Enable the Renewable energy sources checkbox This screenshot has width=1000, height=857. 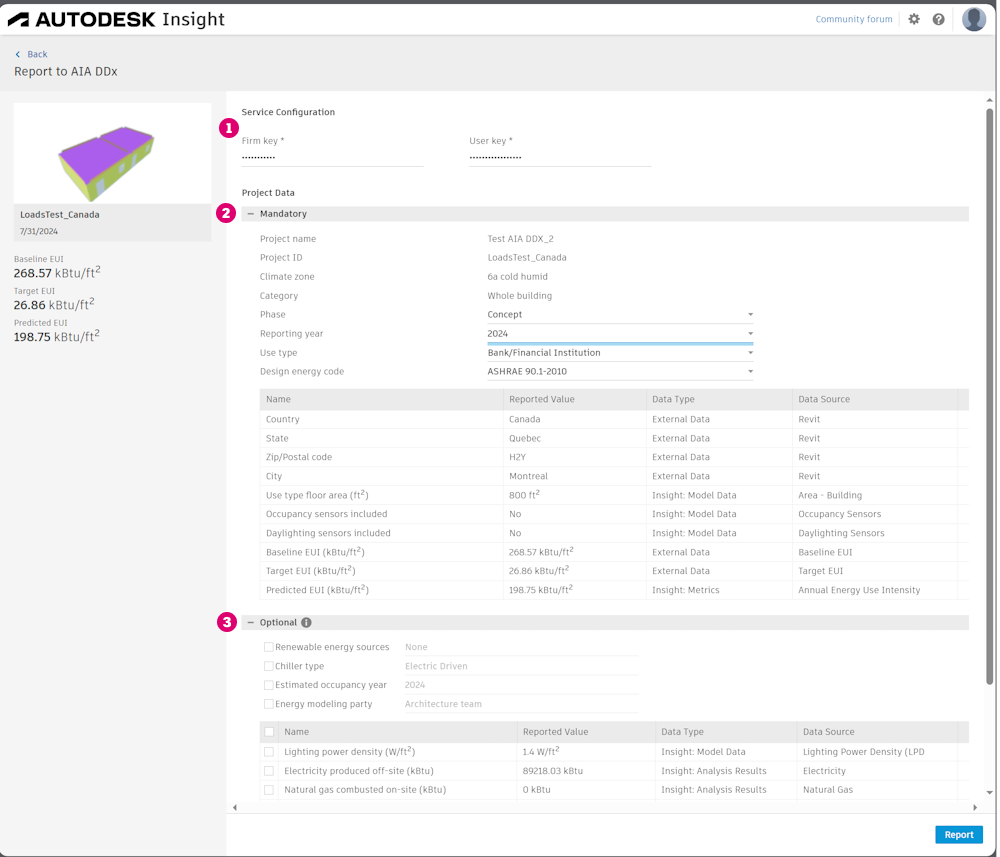point(268,647)
